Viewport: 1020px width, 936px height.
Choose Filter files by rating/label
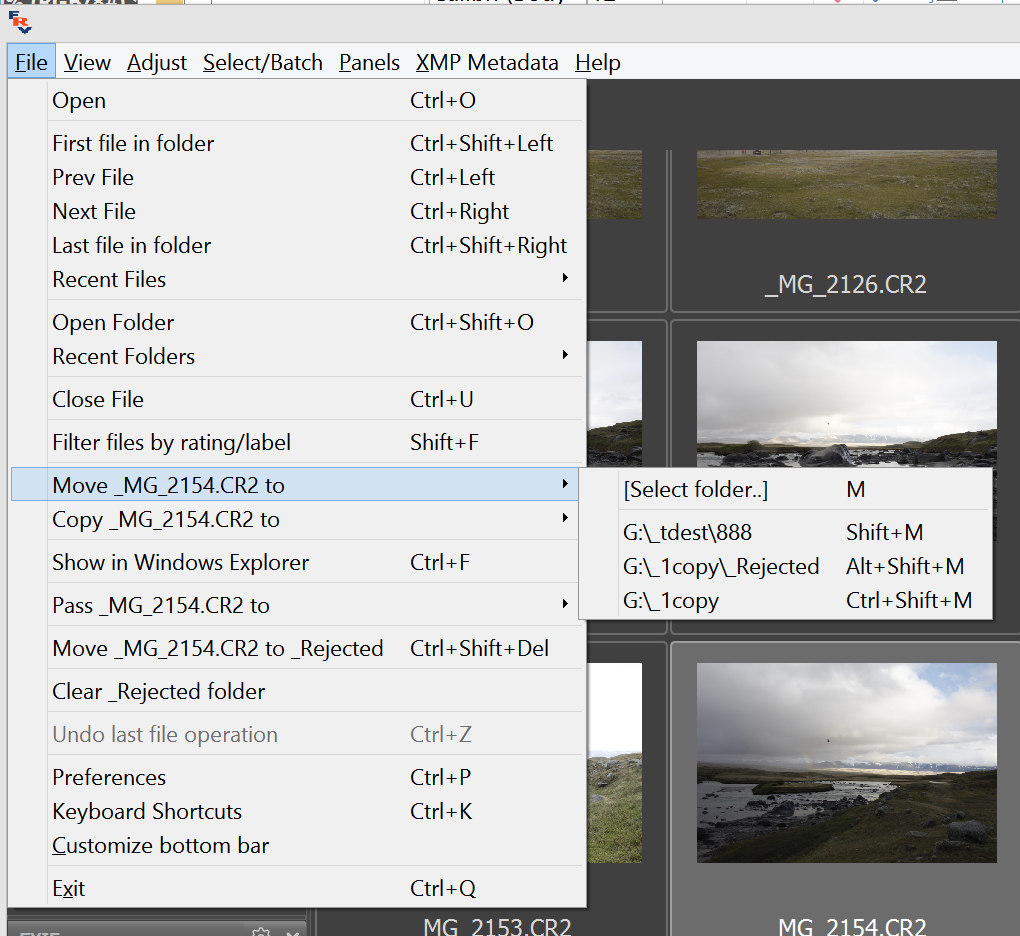coord(171,443)
